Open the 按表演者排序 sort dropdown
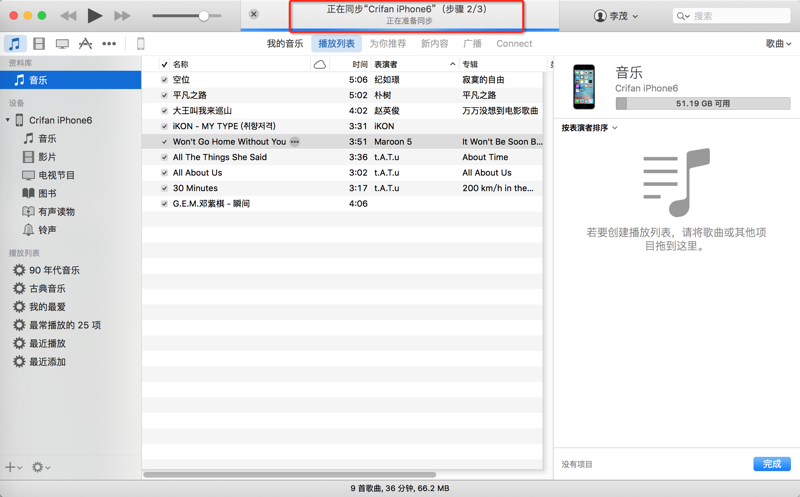The image size is (800, 497). pyautogui.click(x=589, y=128)
